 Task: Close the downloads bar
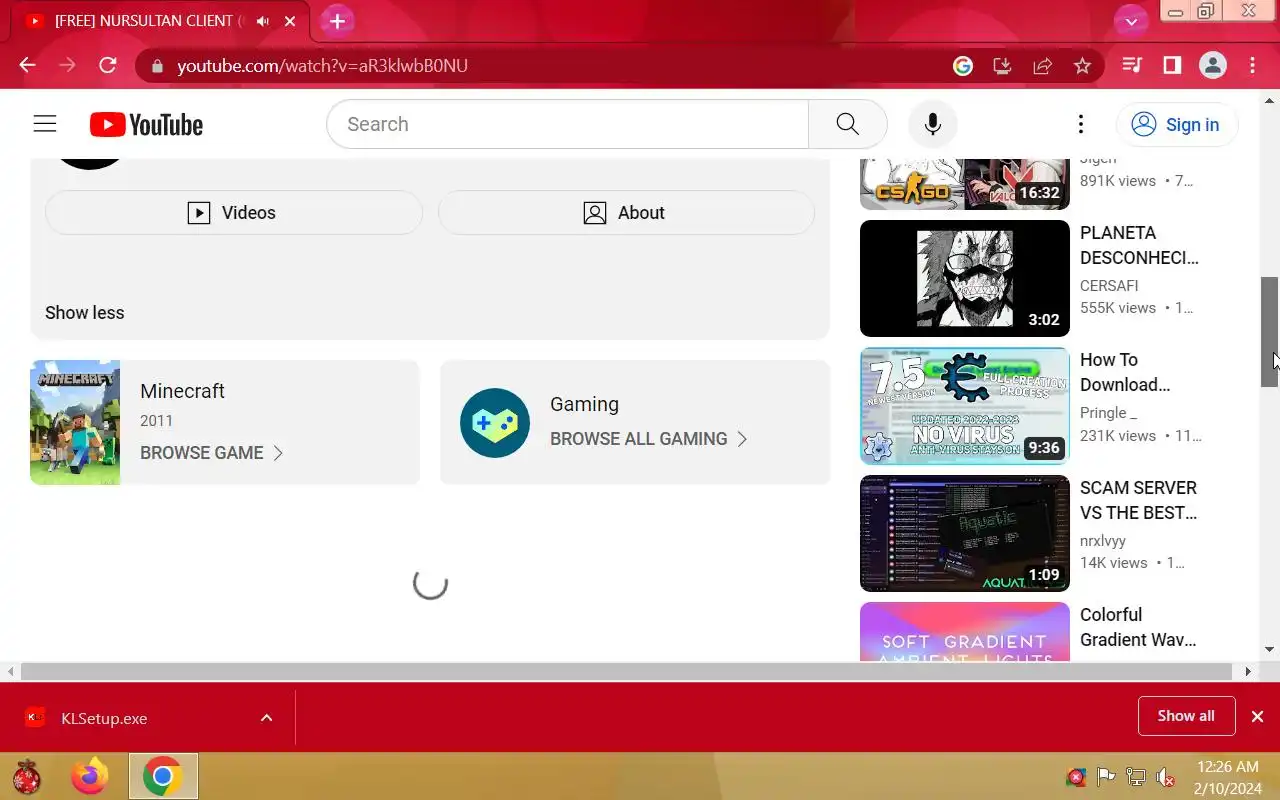point(1257,716)
